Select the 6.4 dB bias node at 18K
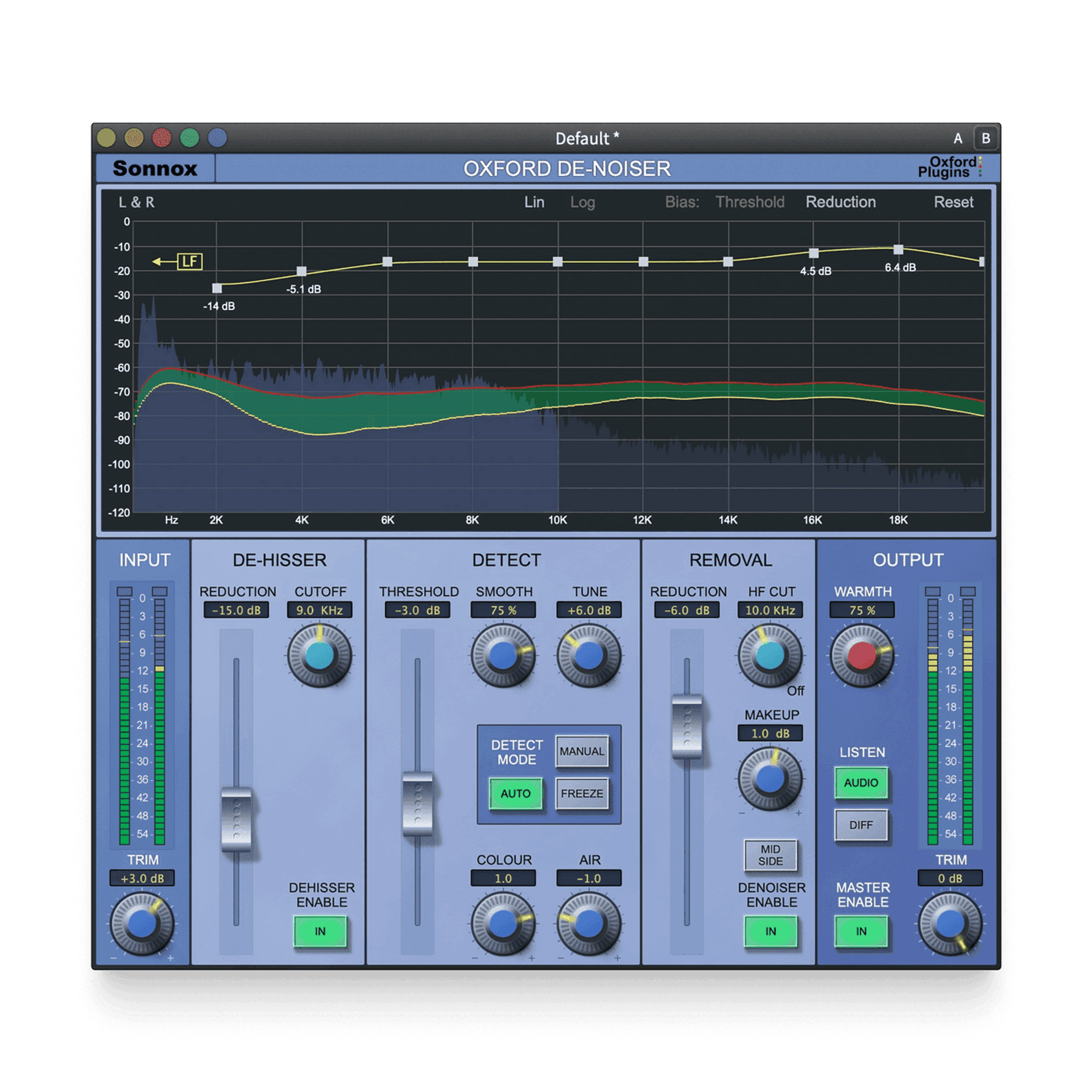 (x=899, y=249)
